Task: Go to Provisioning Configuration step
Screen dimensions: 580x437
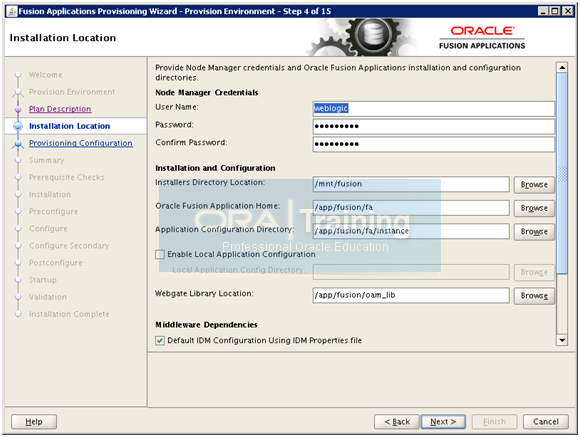Action: tap(81, 143)
